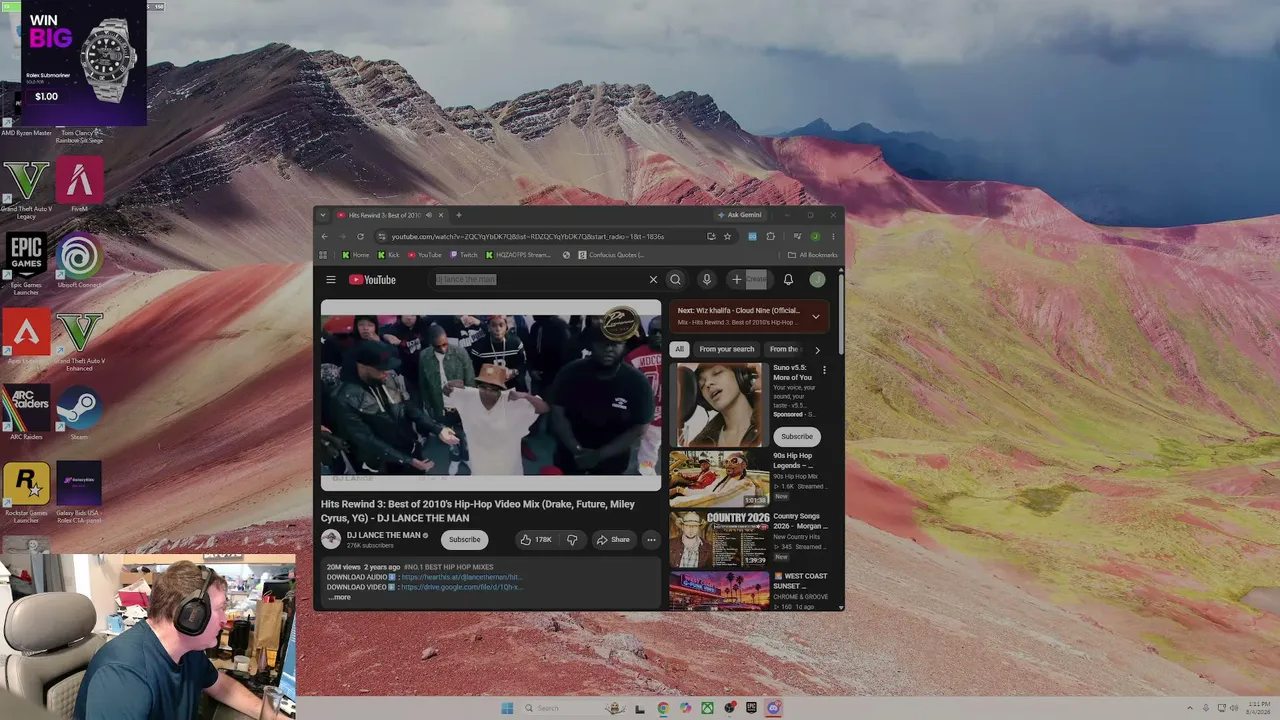Image resolution: width=1280 pixels, height=720 pixels.
Task: Open a new Chrome tab
Action: pyautogui.click(x=459, y=215)
